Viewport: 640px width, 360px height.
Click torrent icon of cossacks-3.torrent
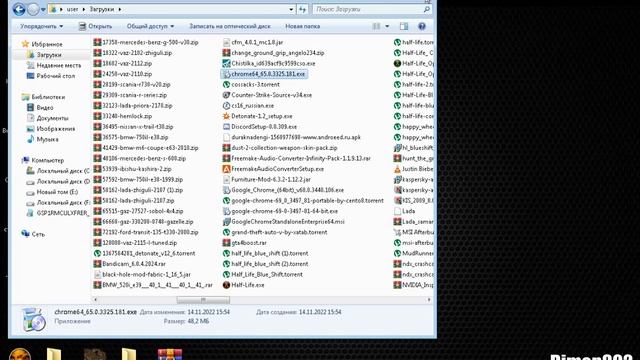pos(227,84)
